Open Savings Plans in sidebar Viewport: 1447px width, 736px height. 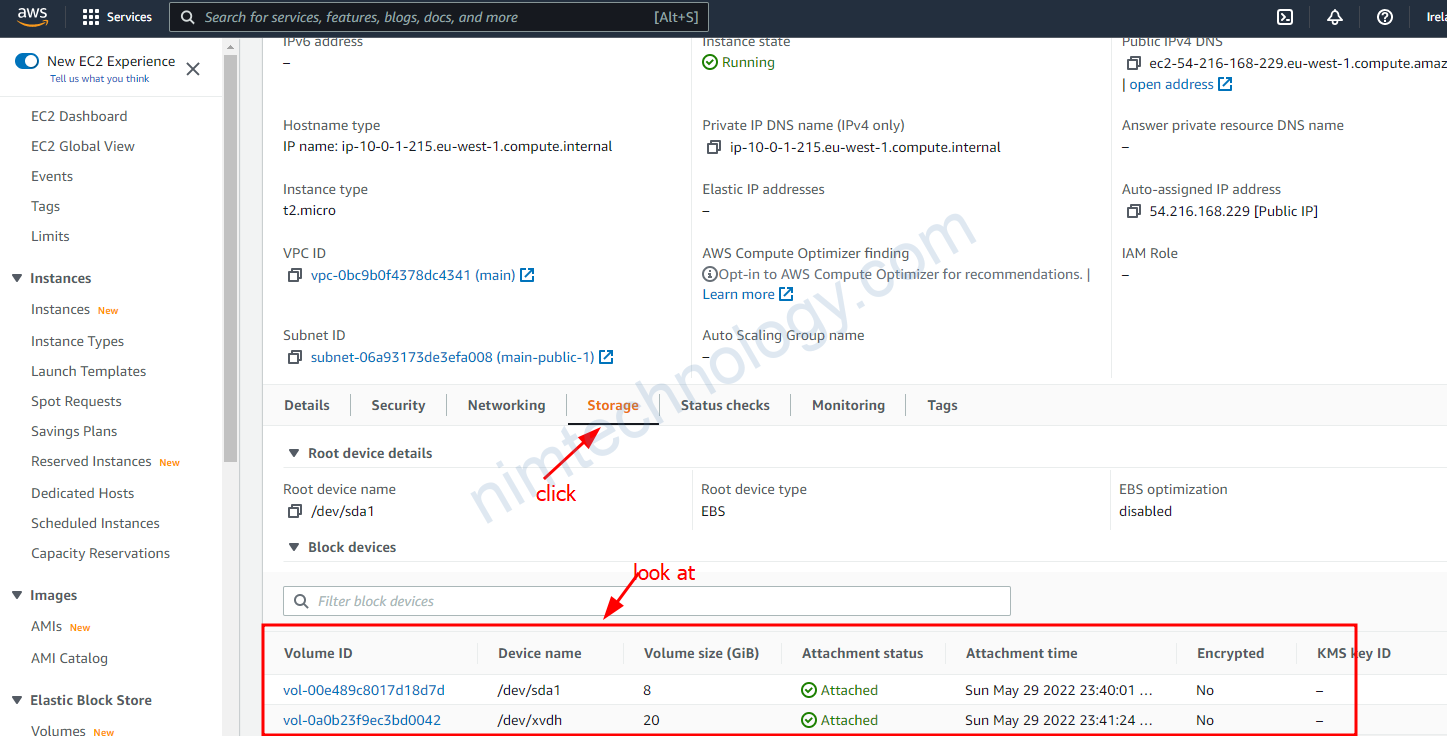click(74, 431)
